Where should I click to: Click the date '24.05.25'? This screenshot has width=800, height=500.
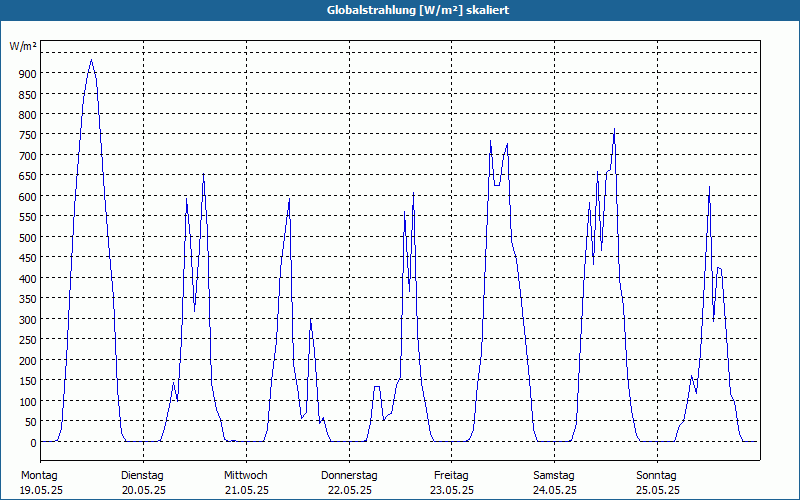pyautogui.click(x=555, y=490)
